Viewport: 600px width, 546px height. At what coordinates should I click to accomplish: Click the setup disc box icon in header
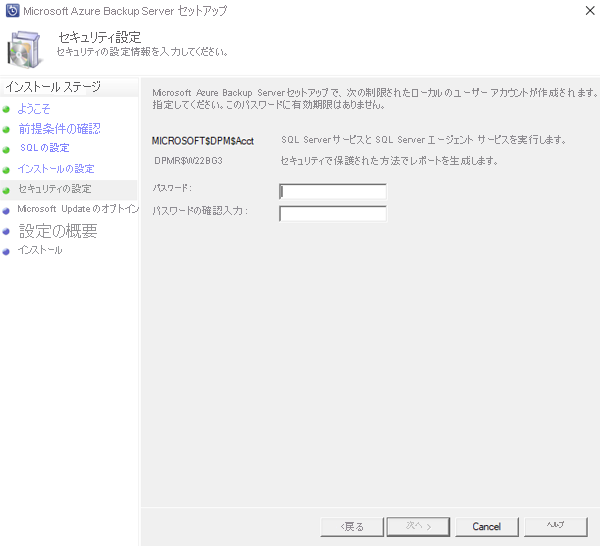click(x=24, y=50)
